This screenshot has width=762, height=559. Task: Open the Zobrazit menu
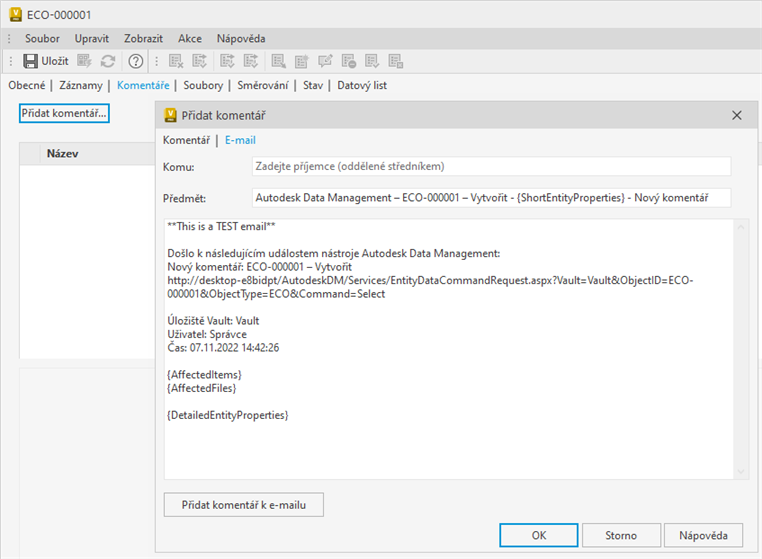pos(143,38)
